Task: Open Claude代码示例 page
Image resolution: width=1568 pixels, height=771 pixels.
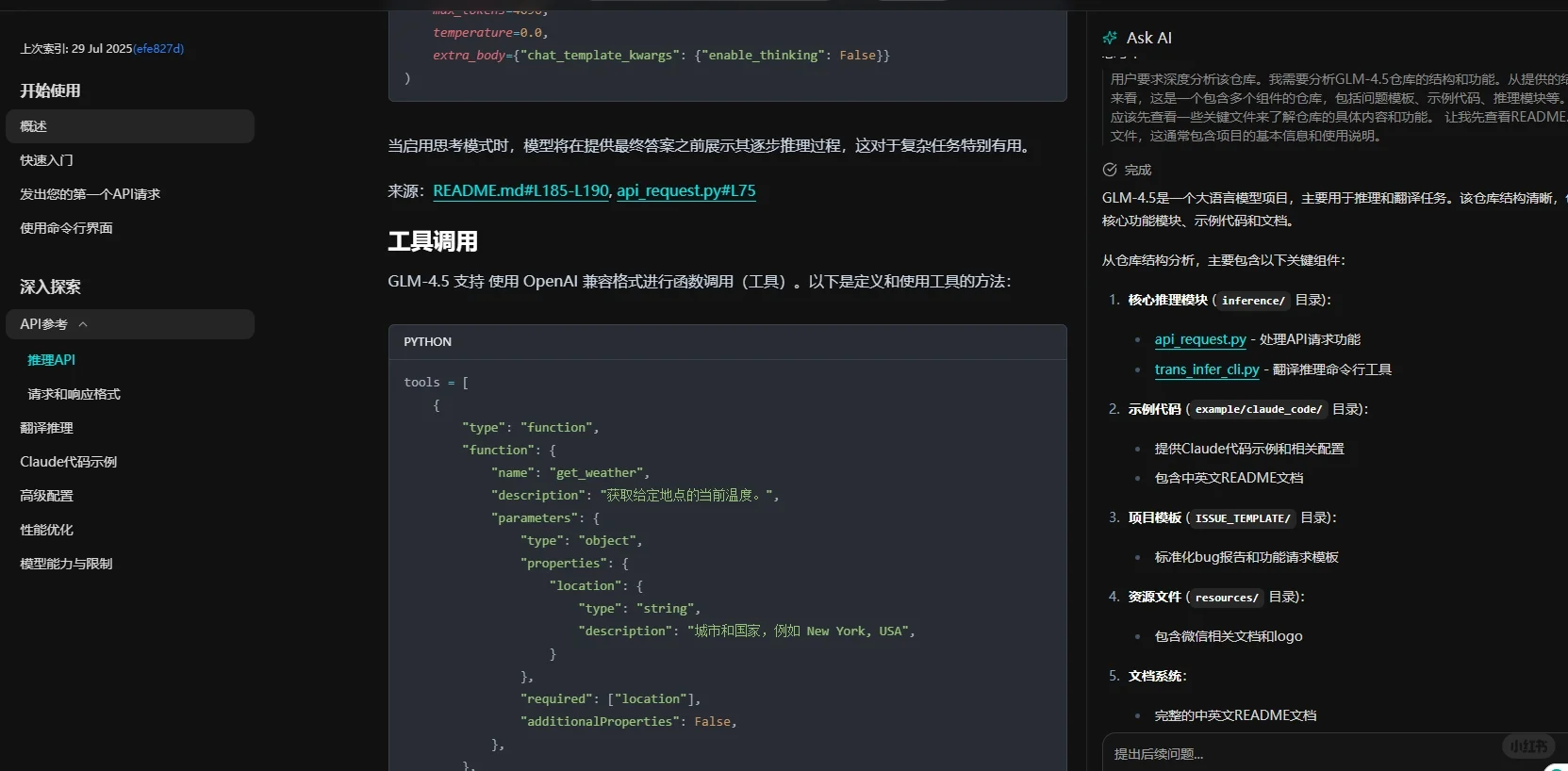Action: [x=68, y=462]
